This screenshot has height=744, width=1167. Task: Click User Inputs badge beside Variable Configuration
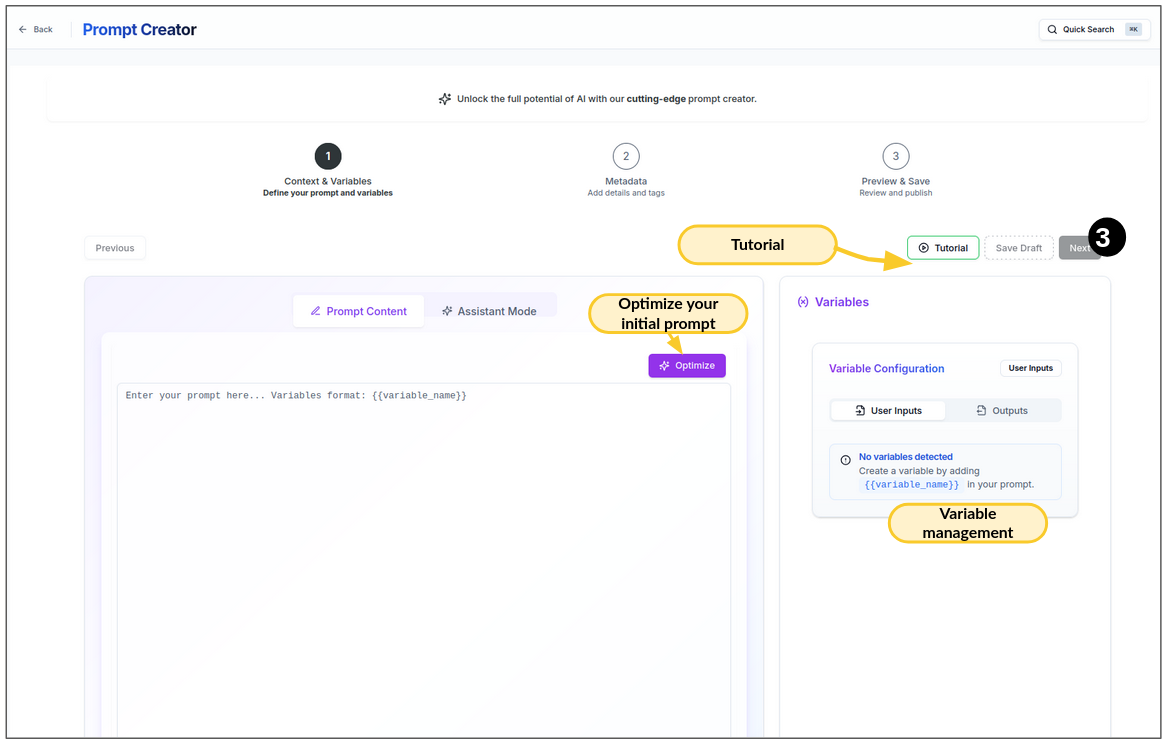point(1030,368)
